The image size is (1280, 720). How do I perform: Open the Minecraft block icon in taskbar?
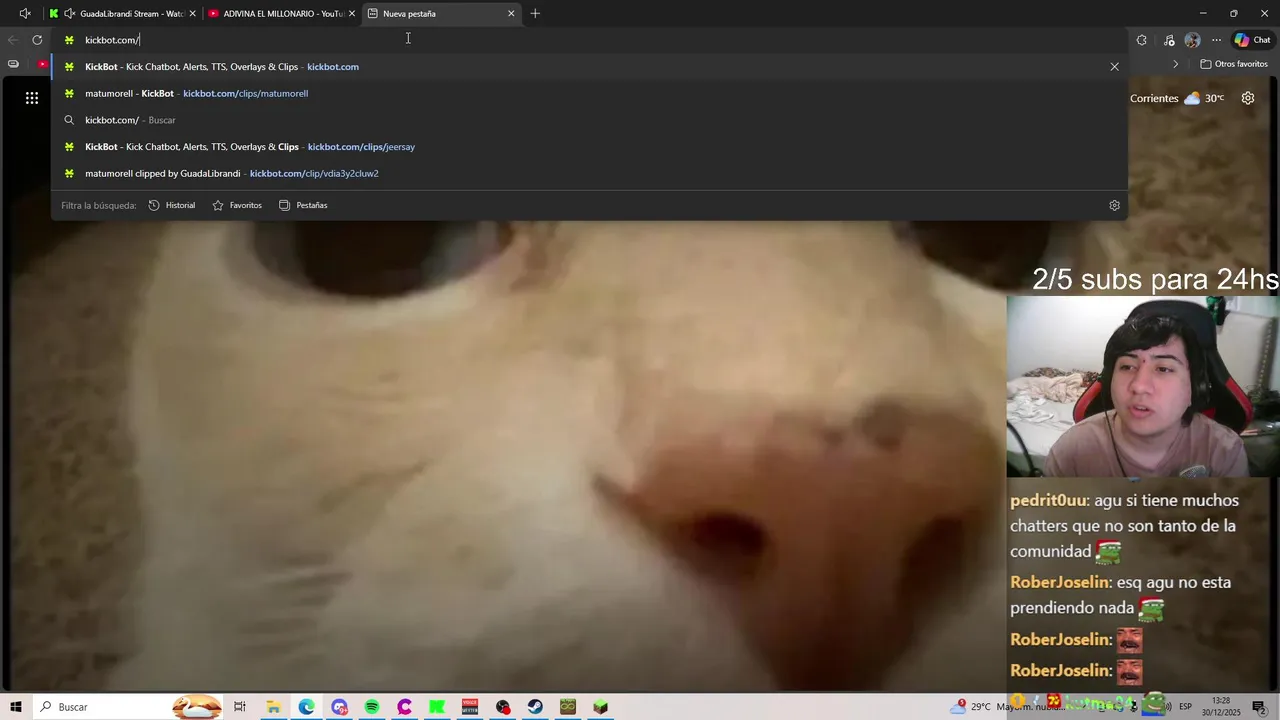click(x=601, y=707)
